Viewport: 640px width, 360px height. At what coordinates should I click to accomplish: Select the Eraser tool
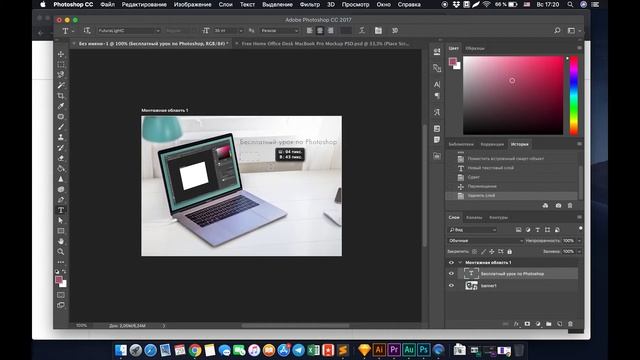pyautogui.click(x=61, y=158)
